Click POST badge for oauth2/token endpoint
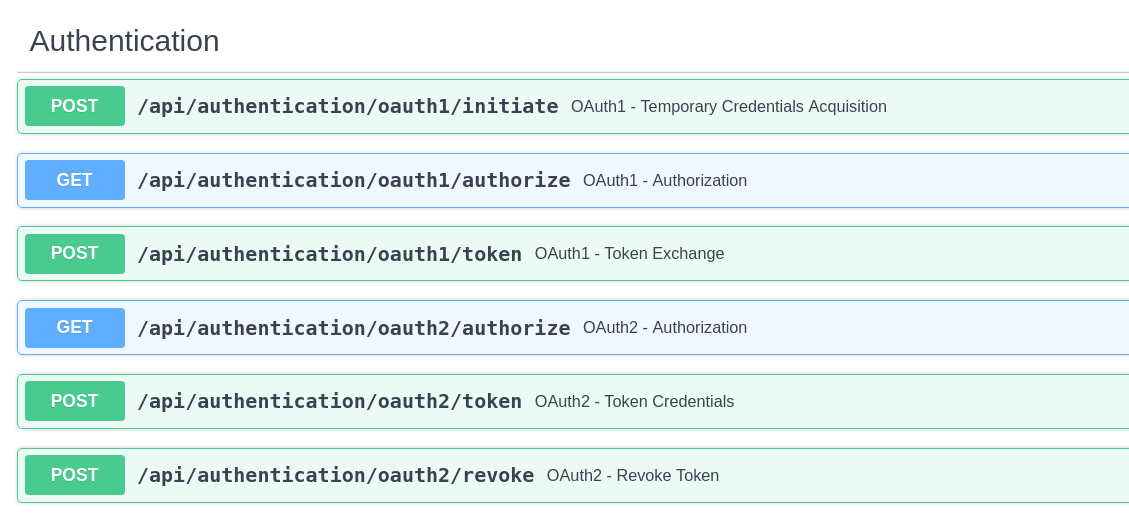This screenshot has height=524, width=1129. [x=75, y=401]
